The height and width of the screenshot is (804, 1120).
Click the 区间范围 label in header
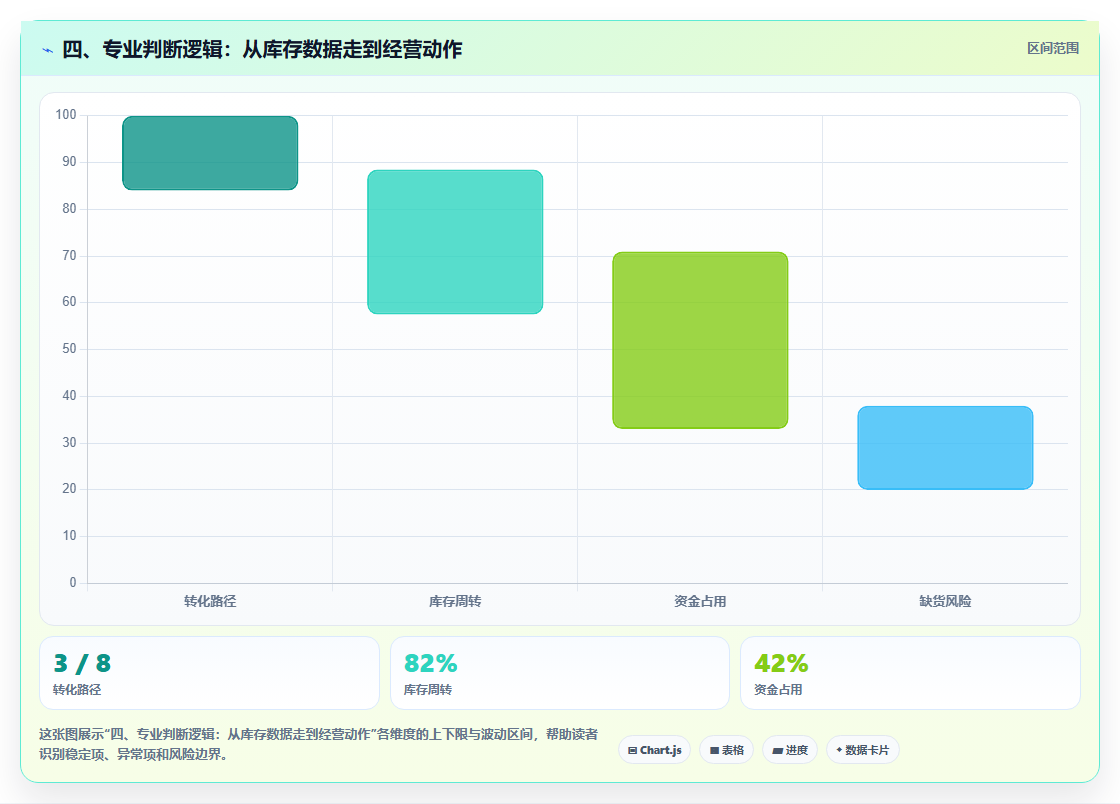[x=1053, y=49]
